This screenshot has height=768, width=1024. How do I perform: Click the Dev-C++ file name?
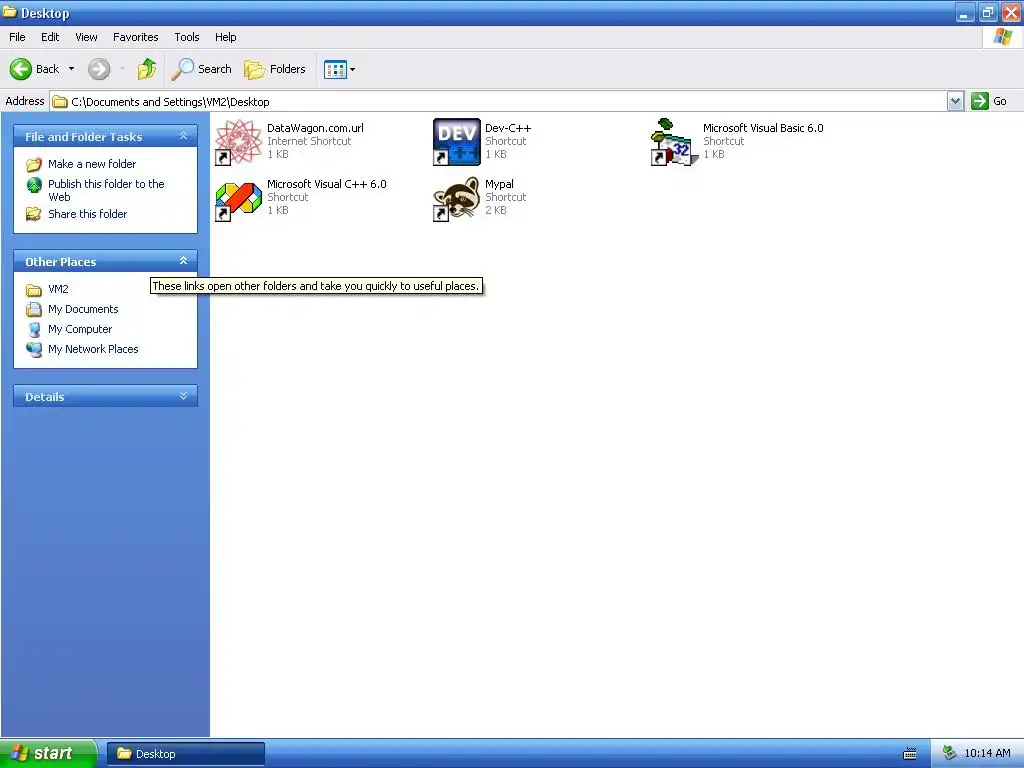click(x=508, y=128)
